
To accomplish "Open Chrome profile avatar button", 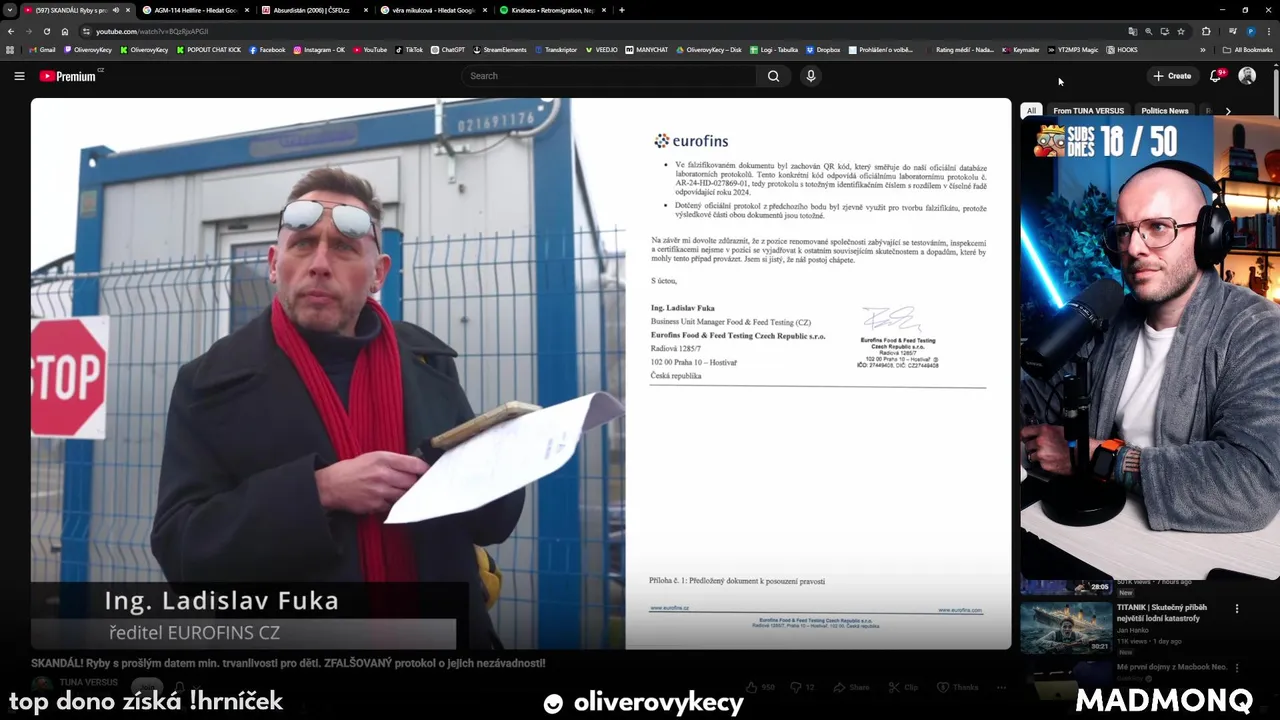I will (x=1250, y=31).
